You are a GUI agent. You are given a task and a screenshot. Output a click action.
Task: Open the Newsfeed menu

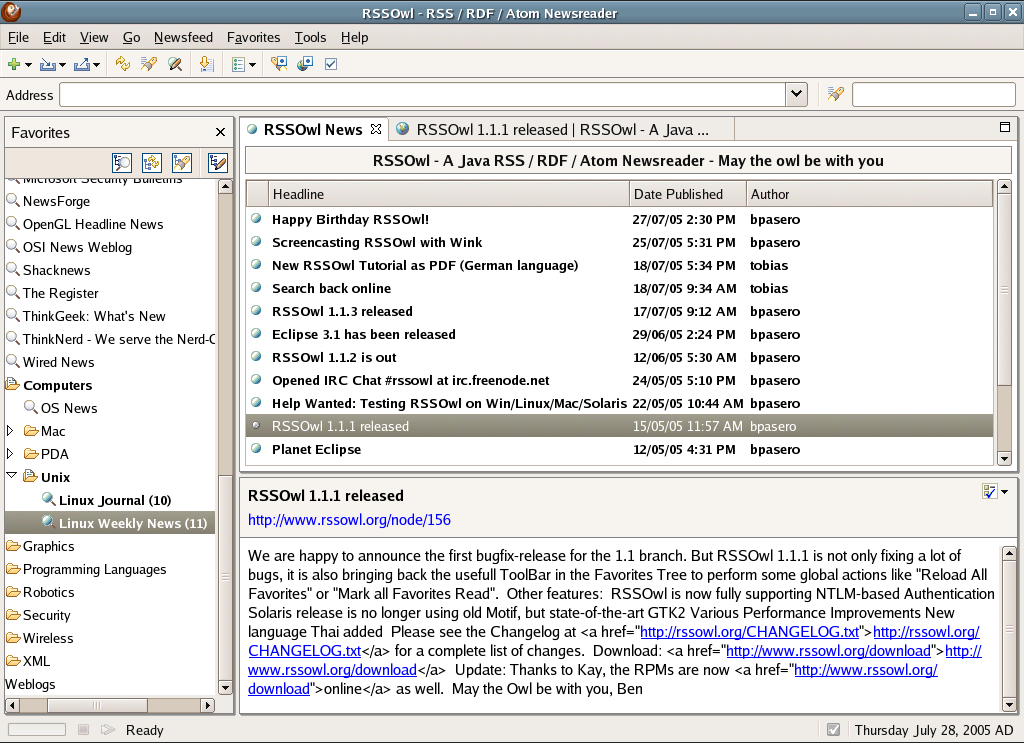click(x=183, y=37)
